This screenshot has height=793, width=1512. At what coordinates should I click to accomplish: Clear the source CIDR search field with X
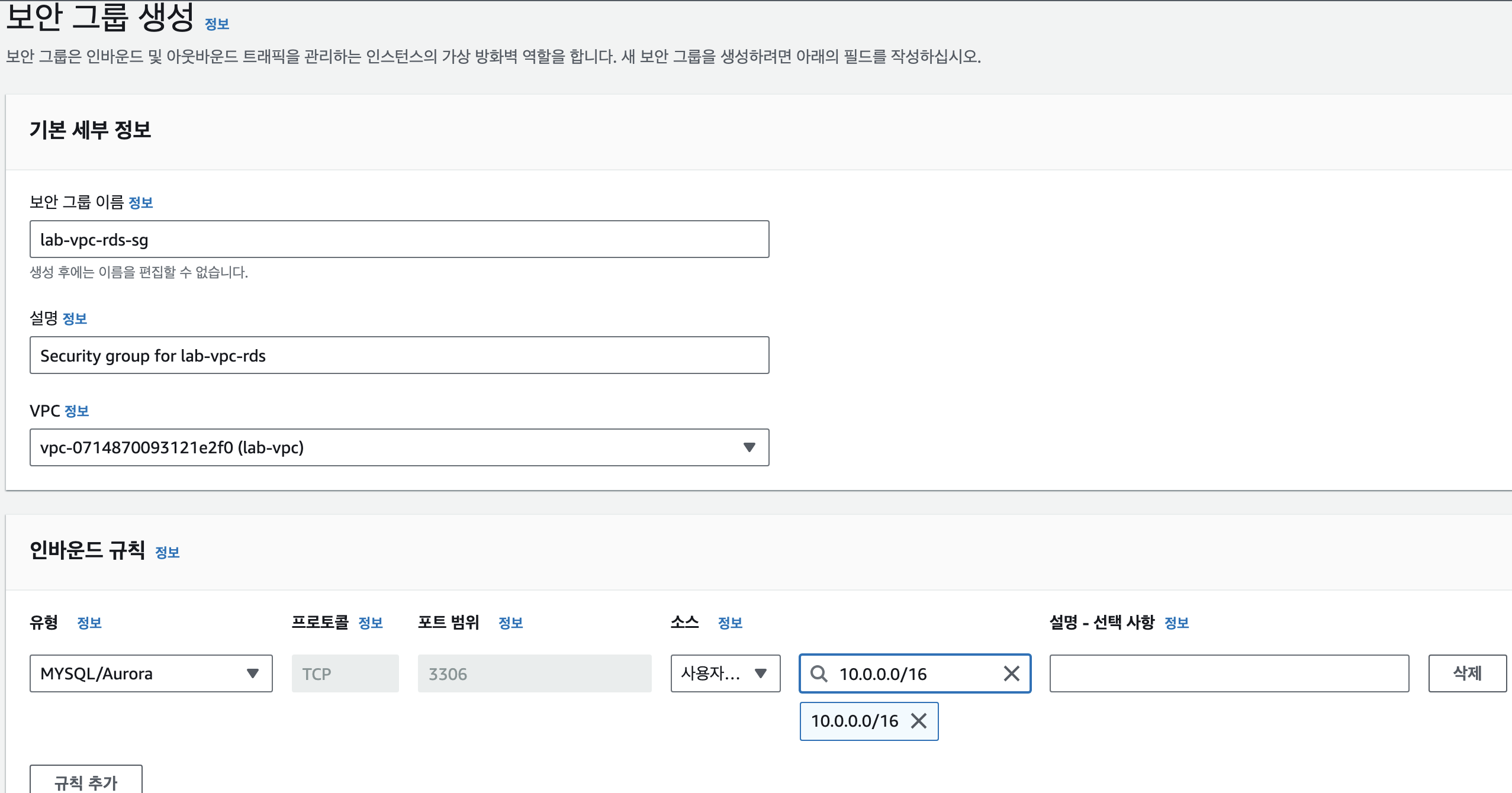(x=1012, y=673)
